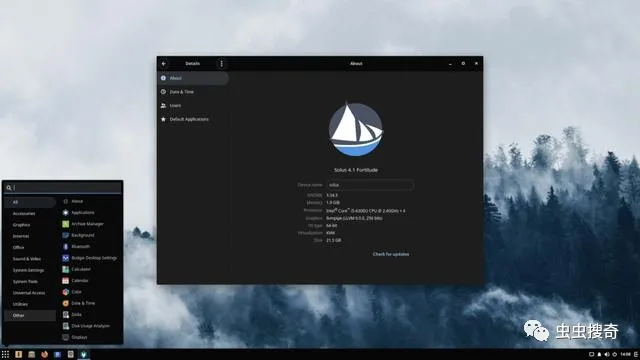
Task: Launch Firefox from the bottom panel
Action: click(x=44, y=354)
